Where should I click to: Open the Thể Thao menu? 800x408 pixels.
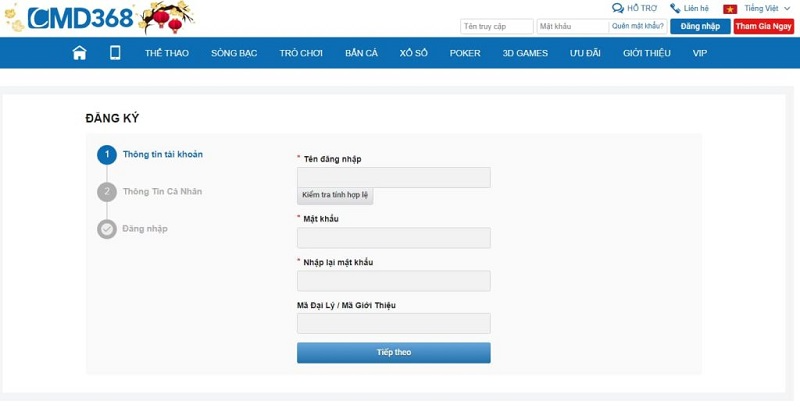[166, 53]
